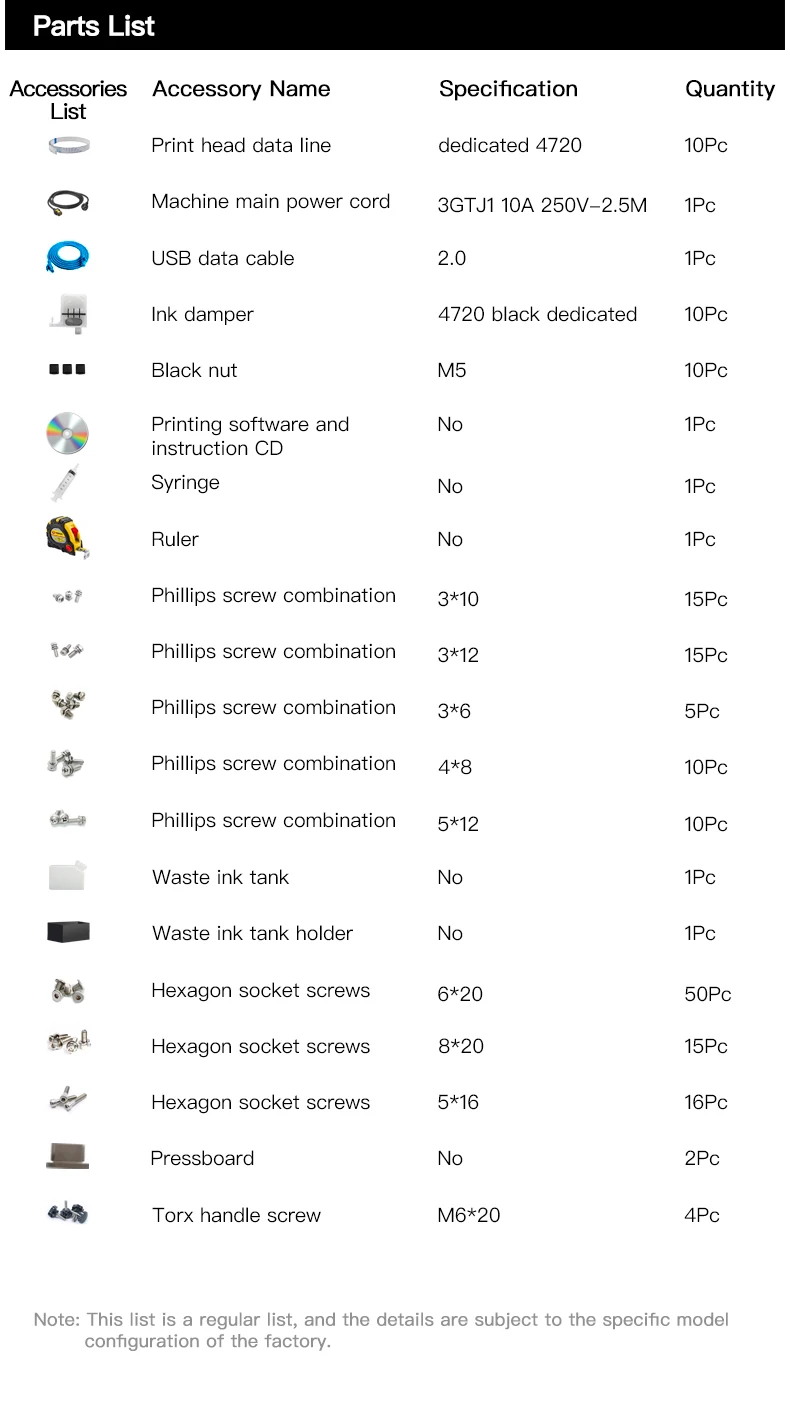The width and height of the screenshot is (790, 1411).
Task: Click the factory configuration note text
Action: (x=381, y=1330)
